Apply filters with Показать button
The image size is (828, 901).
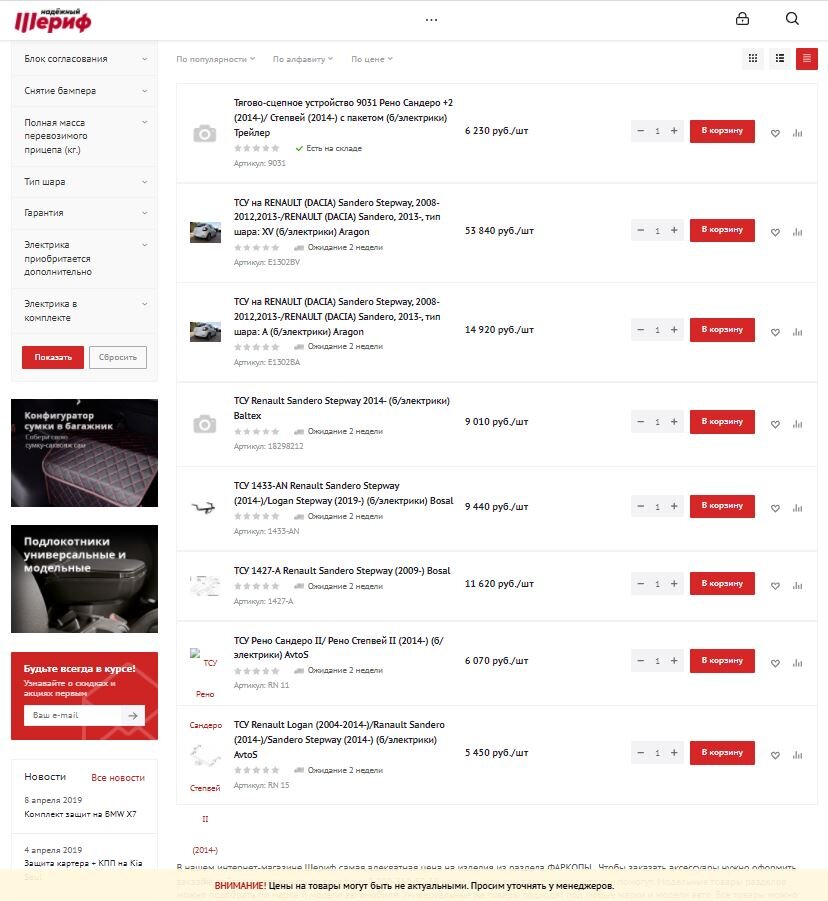click(x=53, y=357)
